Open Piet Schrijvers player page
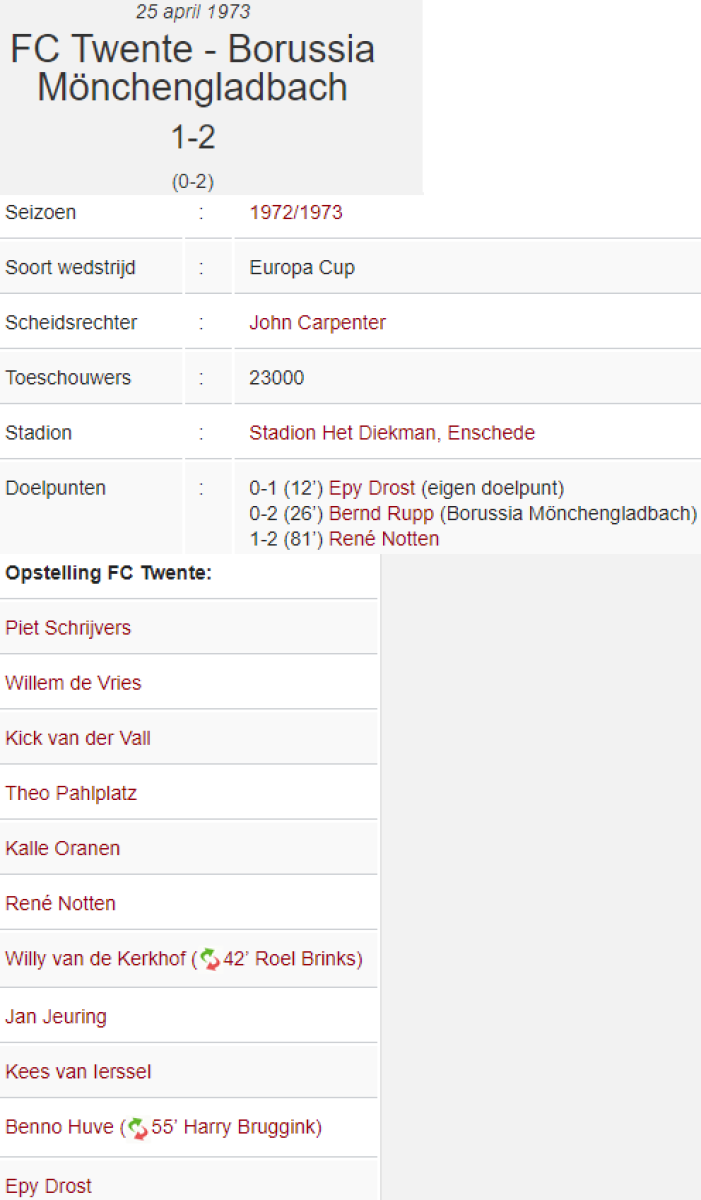Screen dimensions: 701x1200 coord(68,628)
